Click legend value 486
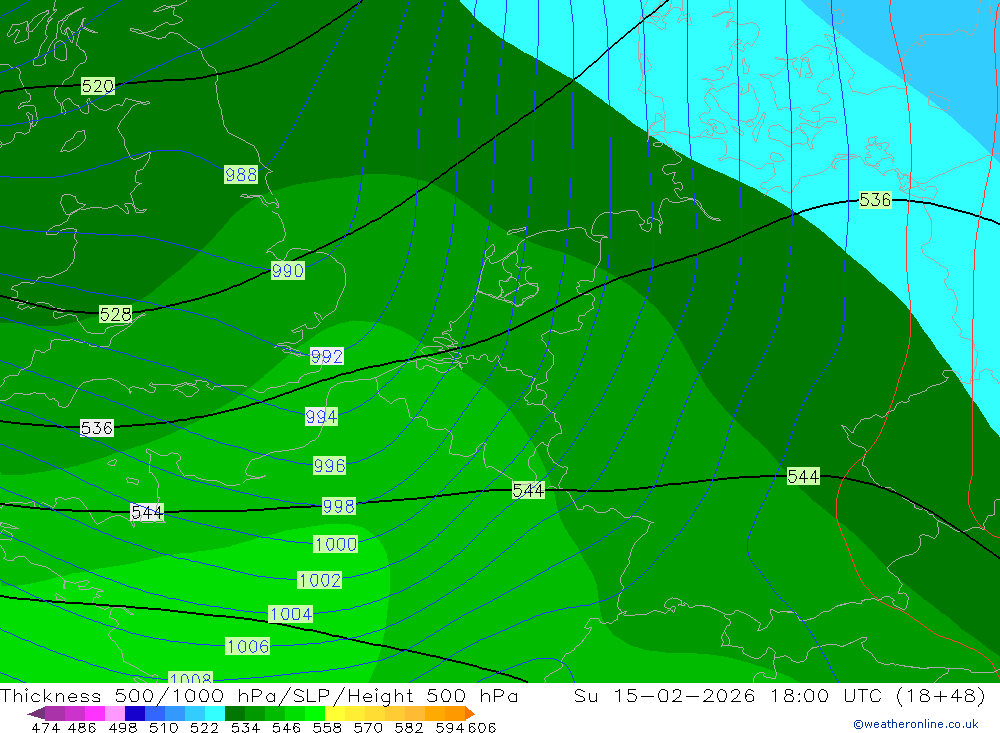The image size is (1000, 733). pos(82,728)
